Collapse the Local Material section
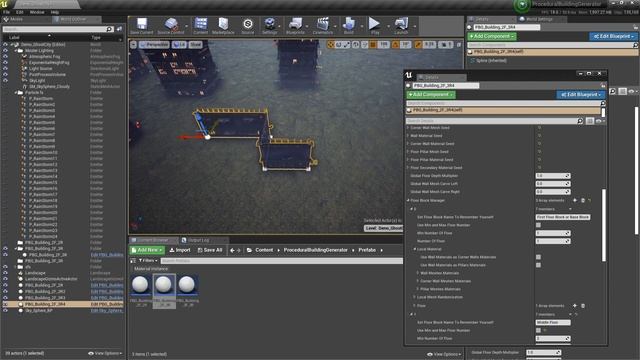 point(415,249)
